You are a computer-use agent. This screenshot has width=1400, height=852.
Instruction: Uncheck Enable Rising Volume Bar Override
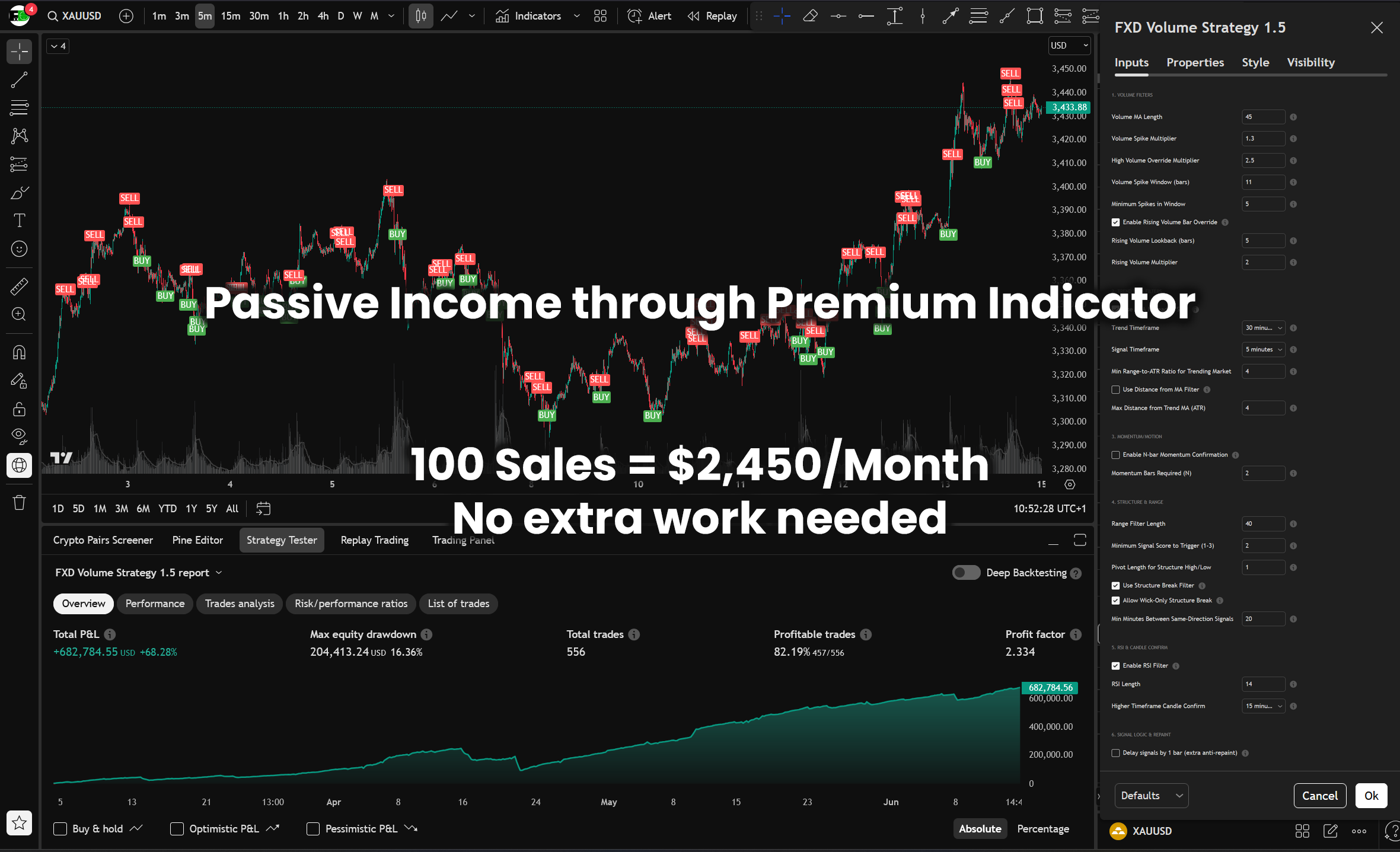(x=1115, y=222)
